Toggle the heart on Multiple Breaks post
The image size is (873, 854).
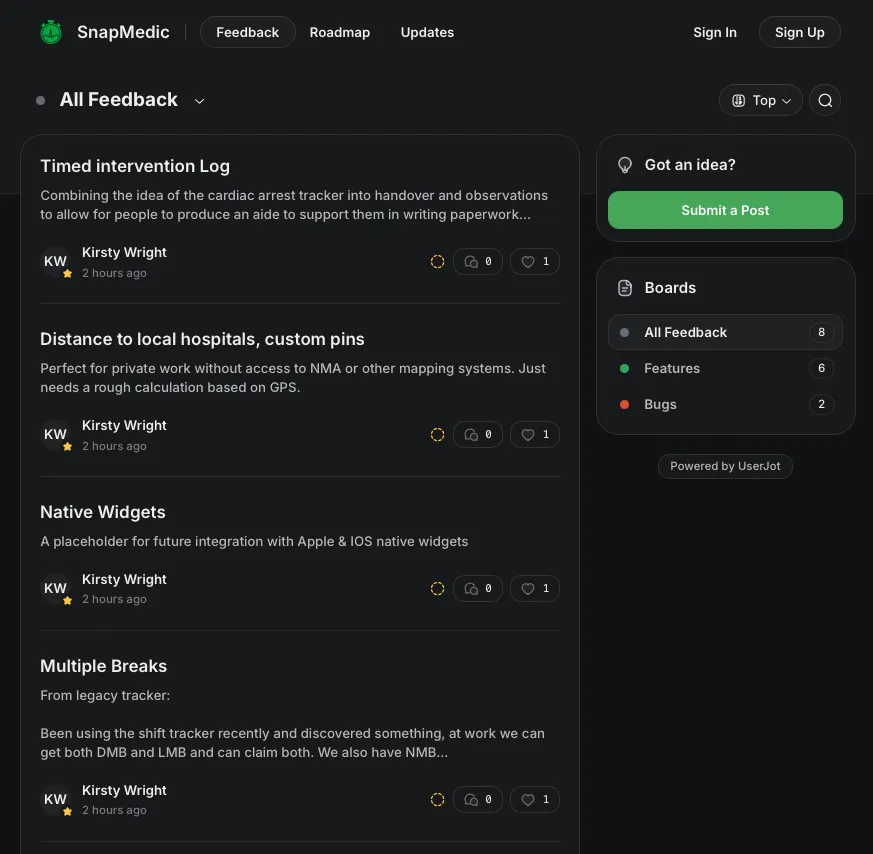(x=534, y=799)
